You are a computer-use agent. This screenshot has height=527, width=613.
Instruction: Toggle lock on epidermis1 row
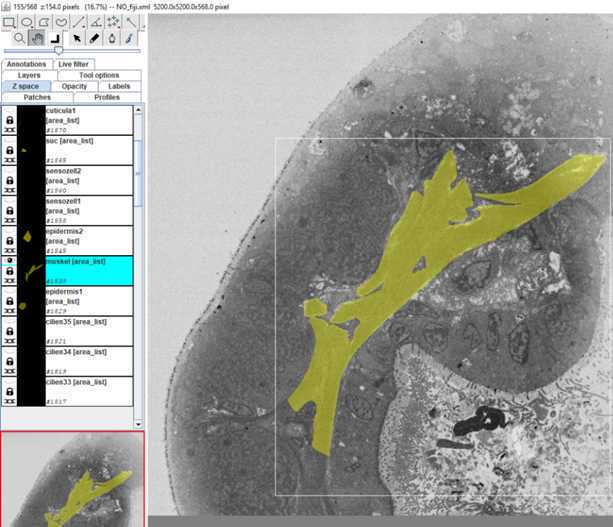pyautogui.click(x=10, y=301)
